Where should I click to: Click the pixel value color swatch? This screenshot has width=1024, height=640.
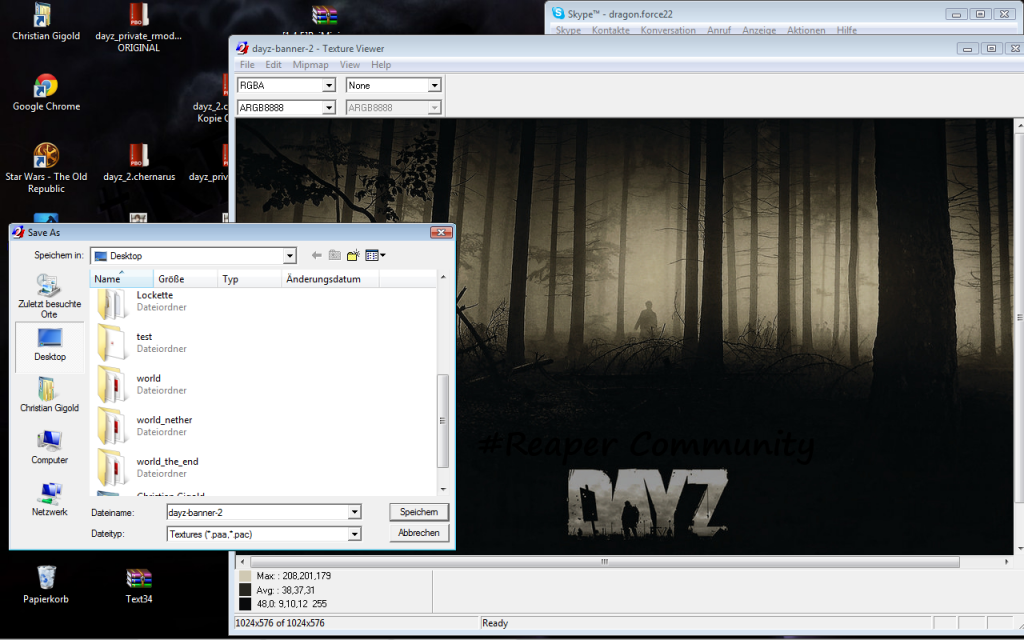(245, 604)
